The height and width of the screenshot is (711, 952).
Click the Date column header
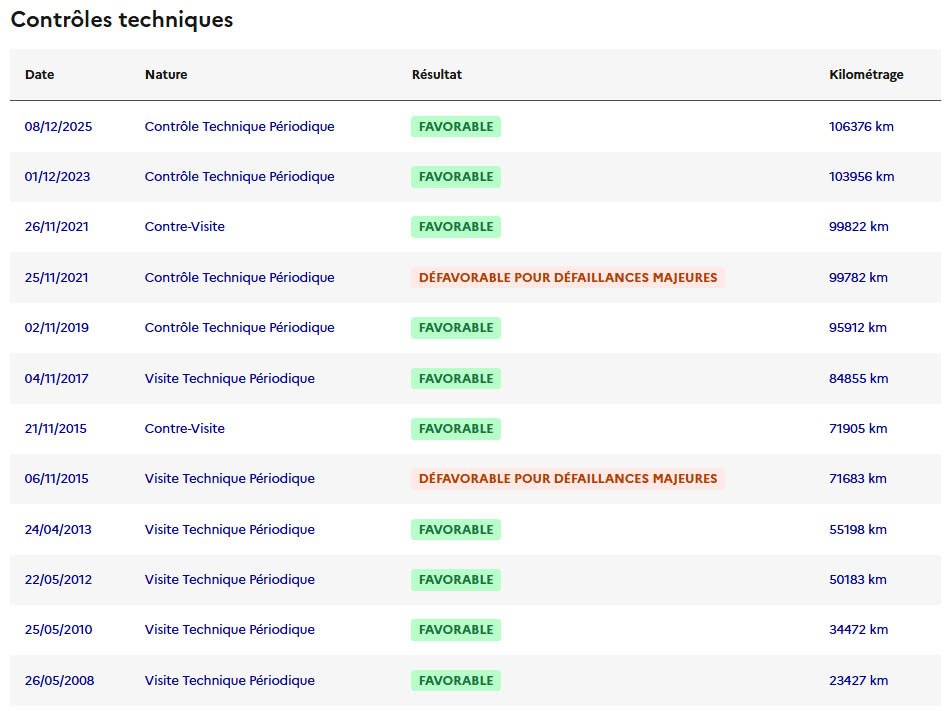coord(40,75)
